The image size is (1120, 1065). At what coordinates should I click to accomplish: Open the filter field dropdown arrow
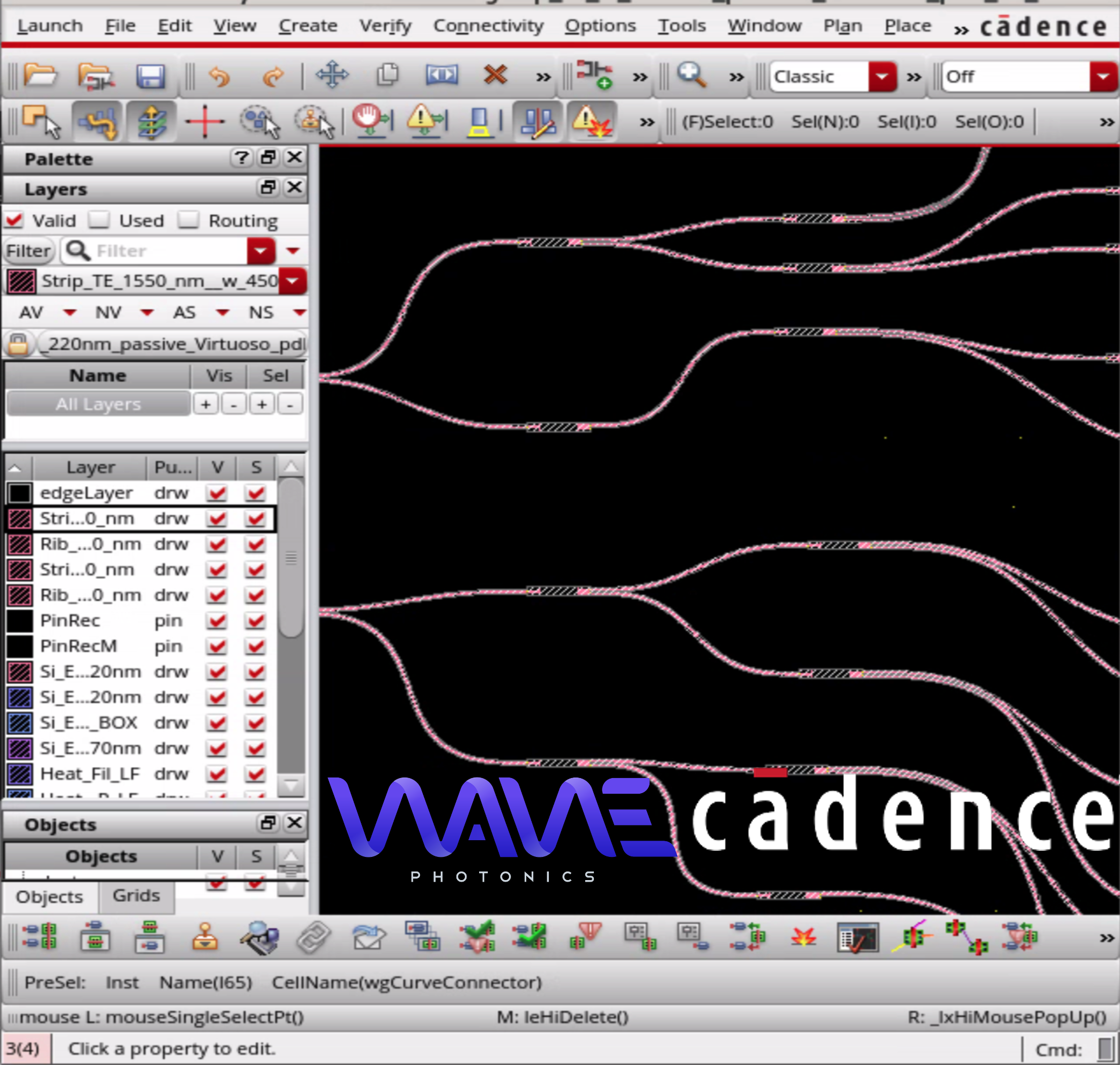261,251
